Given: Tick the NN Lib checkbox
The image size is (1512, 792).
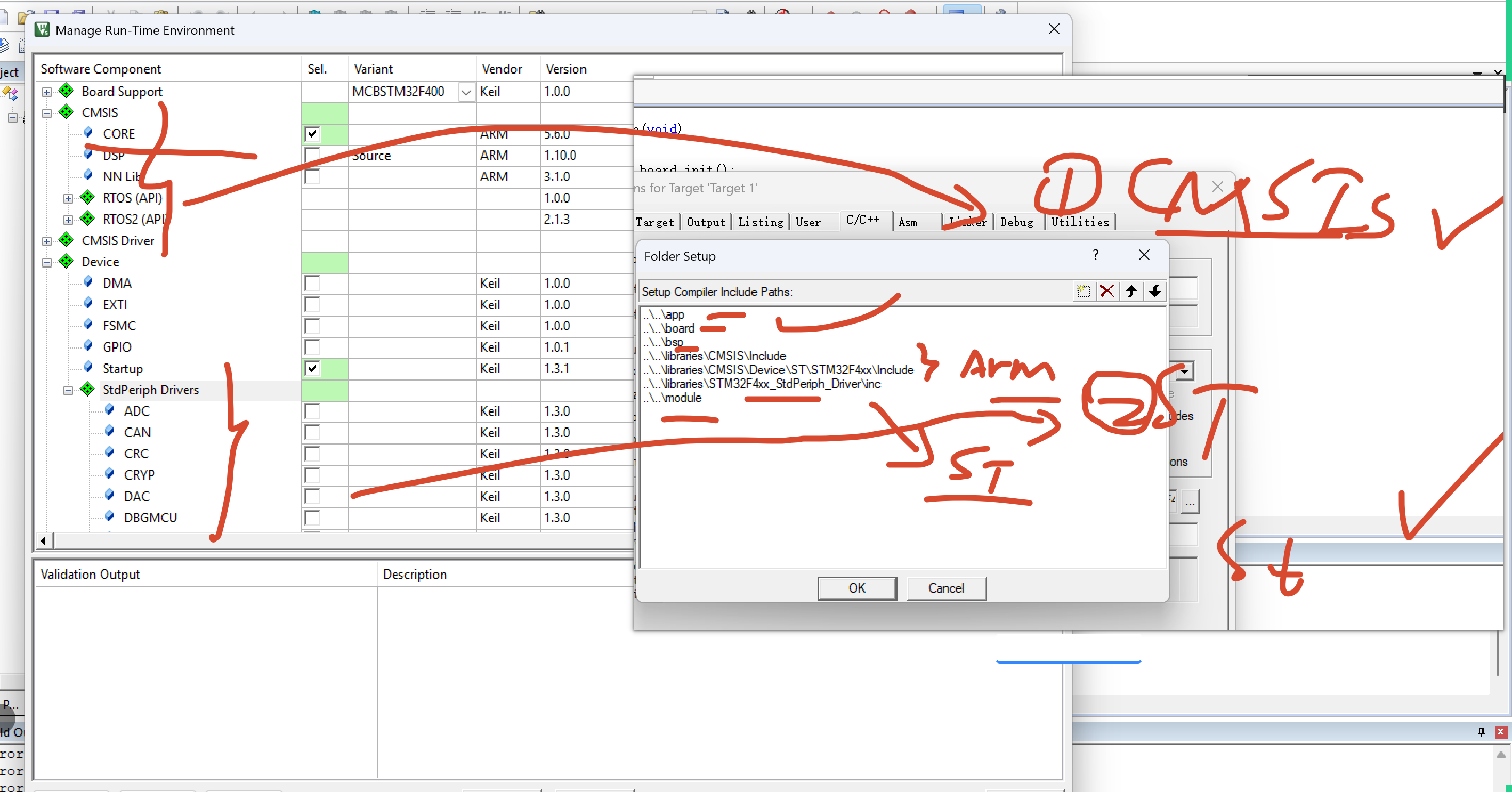Looking at the screenshot, I should point(313,176).
